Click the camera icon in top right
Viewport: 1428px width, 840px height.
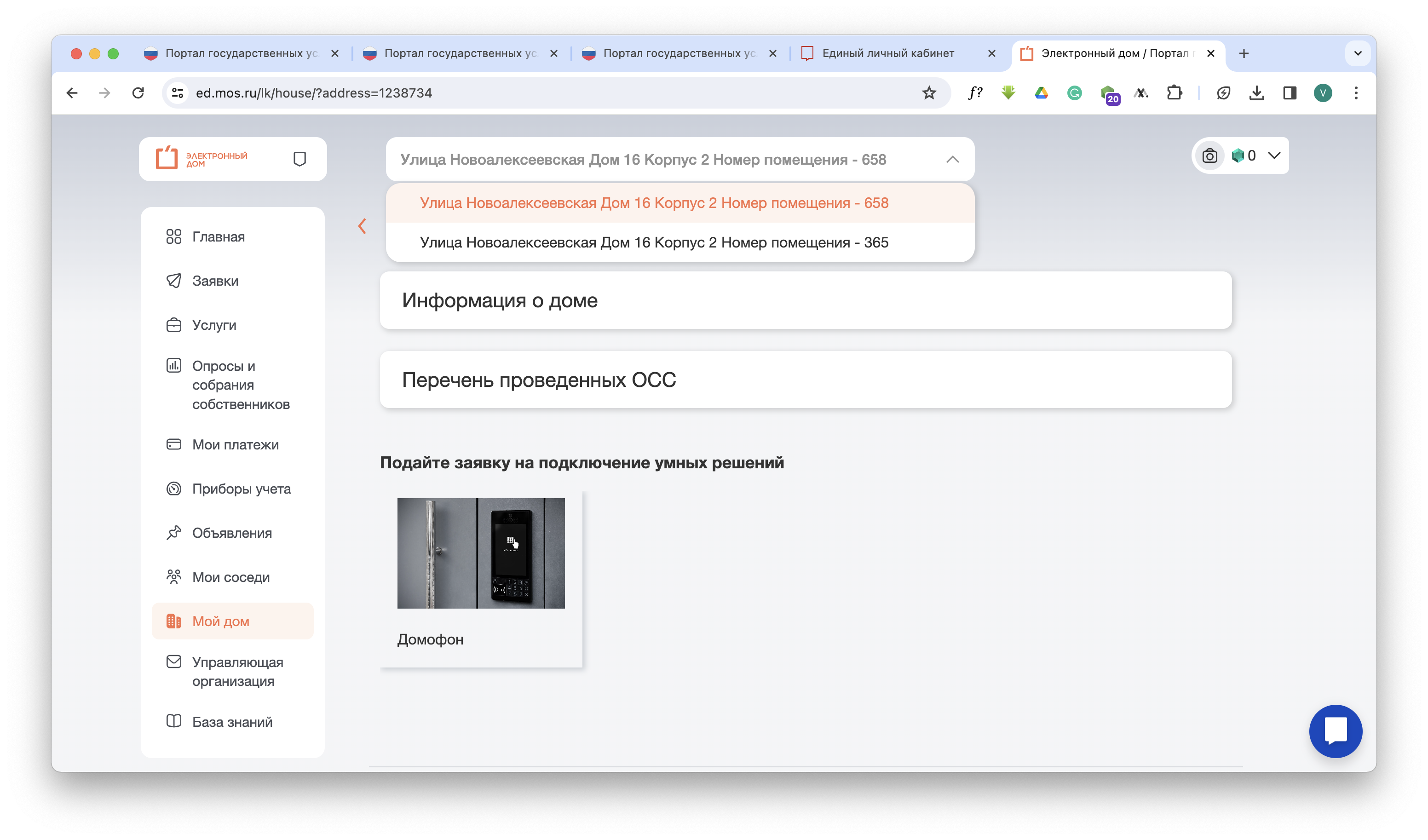[x=1210, y=156]
